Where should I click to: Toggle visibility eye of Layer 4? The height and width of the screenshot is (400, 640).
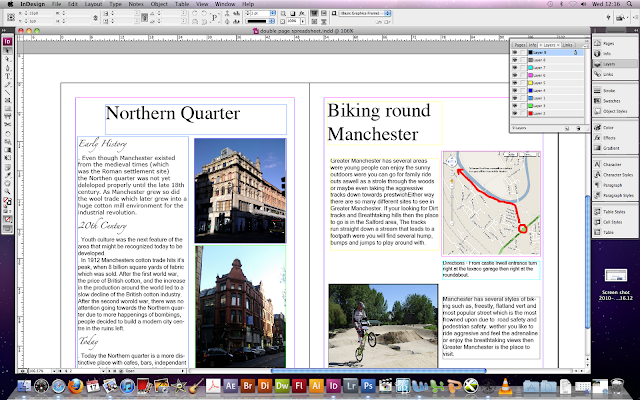point(515,91)
